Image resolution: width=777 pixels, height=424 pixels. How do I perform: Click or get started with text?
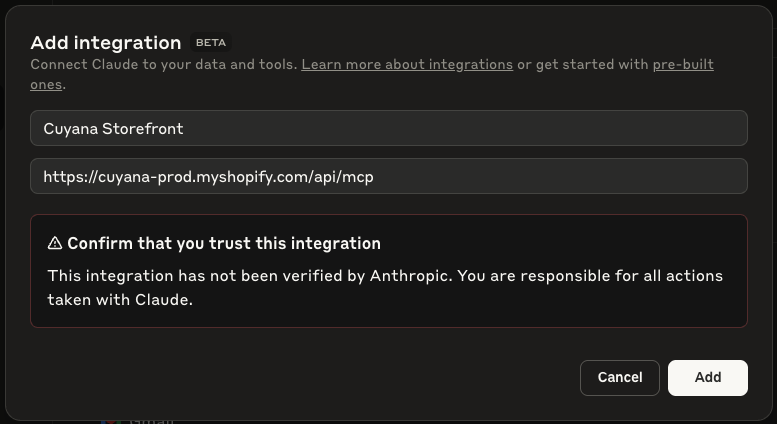pos(583,64)
